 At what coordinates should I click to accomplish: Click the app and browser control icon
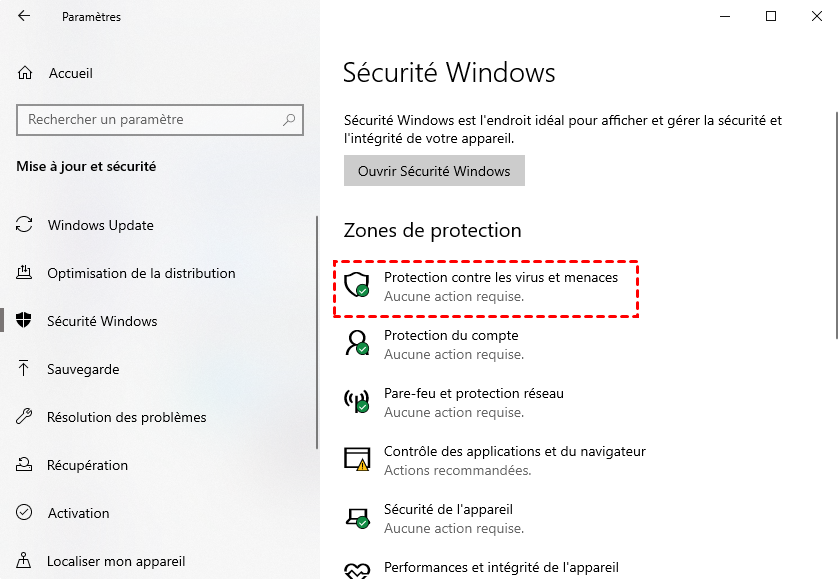coord(356,460)
